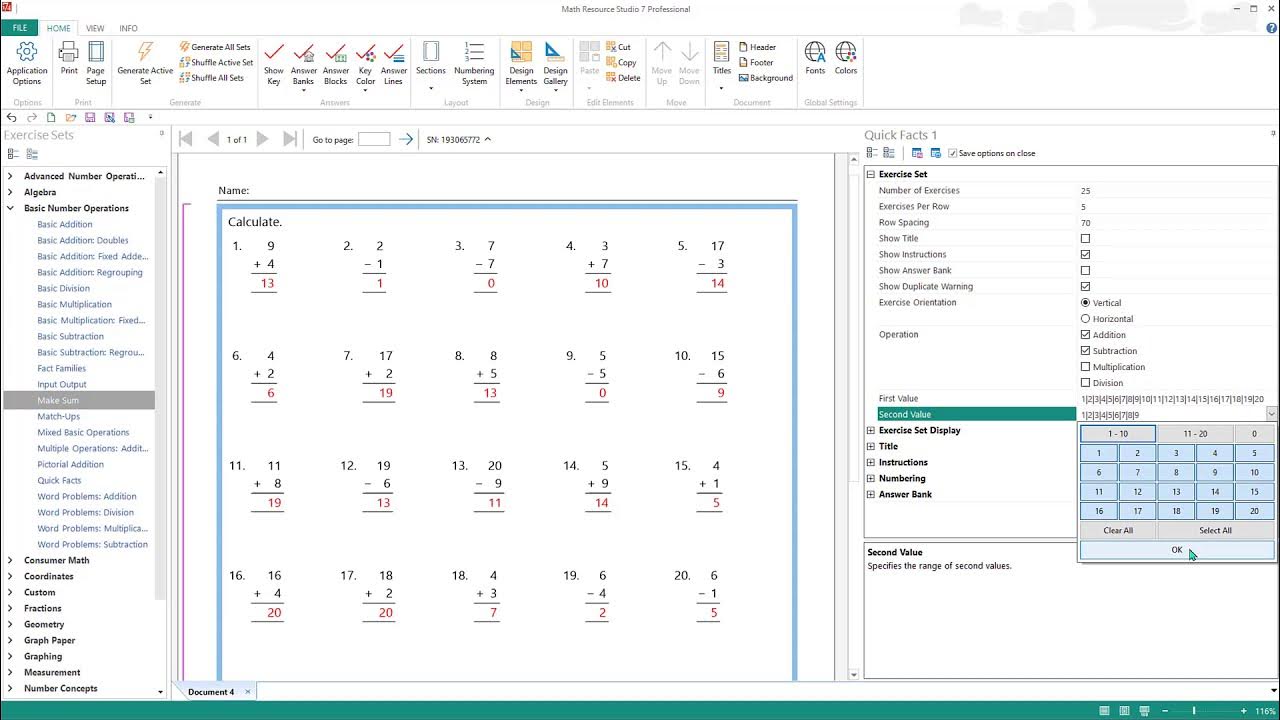Viewport: 1280px width, 720px height.
Task: Uncheck the Subtraction operation
Action: click(1086, 350)
